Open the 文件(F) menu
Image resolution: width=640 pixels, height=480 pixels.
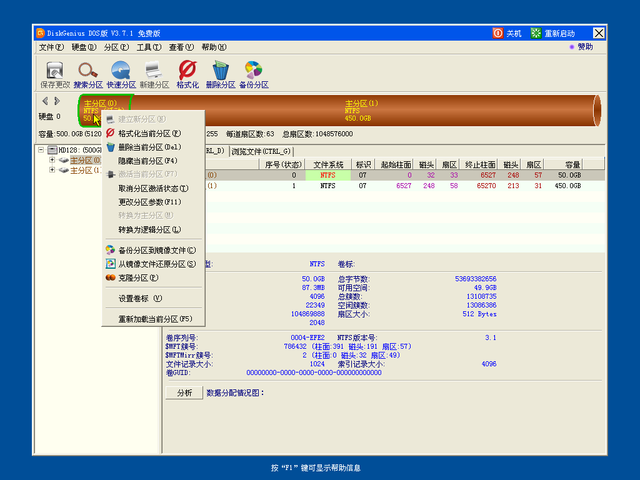click(x=51, y=47)
